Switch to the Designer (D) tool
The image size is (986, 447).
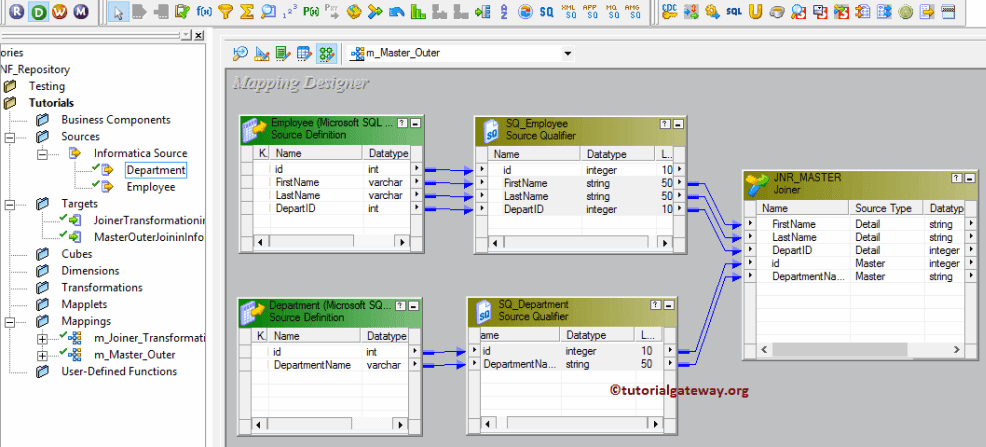point(39,11)
